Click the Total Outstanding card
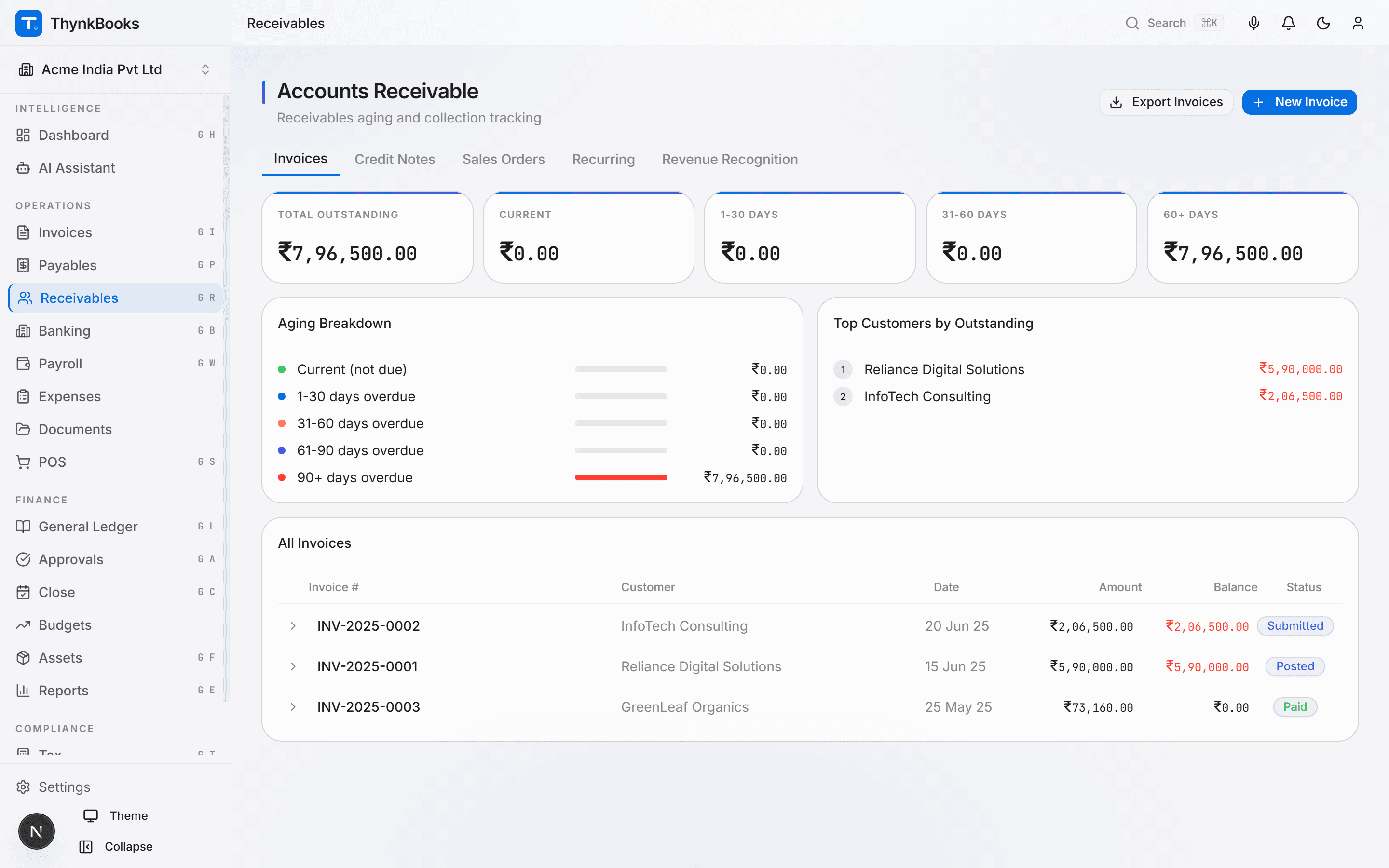 click(x=368, y=237)
